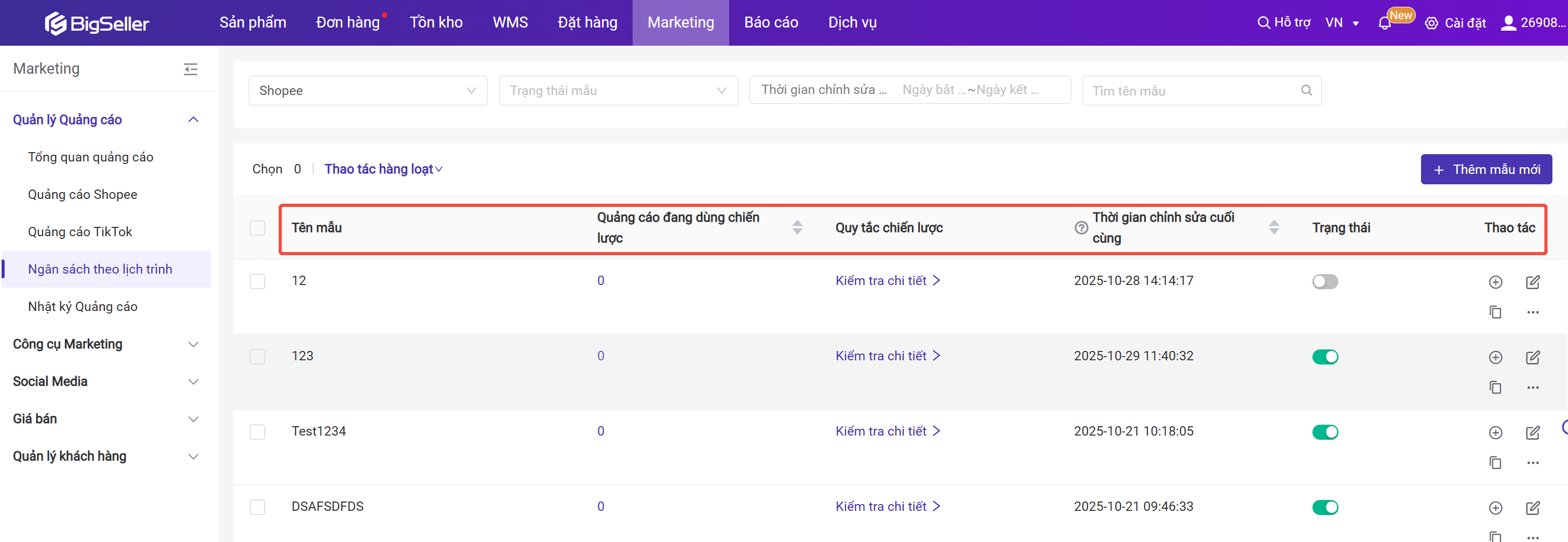The width and height of the screenshot is (1568, 542).
Task: Click the help icon beside Quy tắc chiến lược
Action: pyautogui.click(x=1081, y=227)
